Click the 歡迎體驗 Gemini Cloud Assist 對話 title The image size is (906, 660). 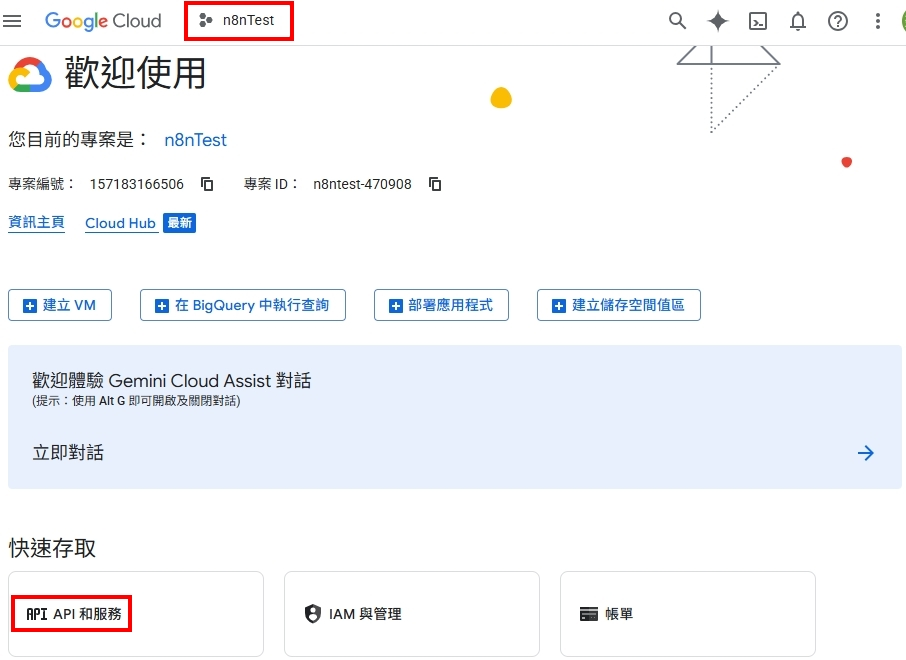coord(172,381)
